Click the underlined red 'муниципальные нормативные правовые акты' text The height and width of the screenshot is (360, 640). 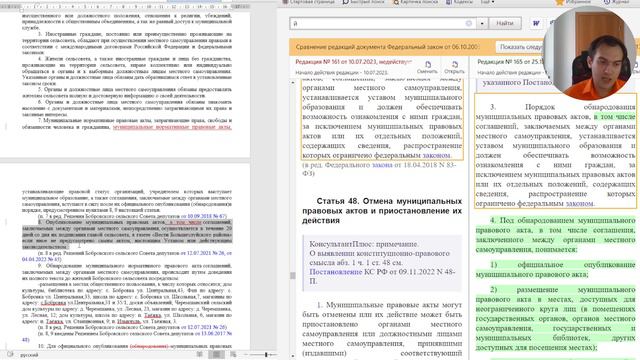[x=172, y=127]
